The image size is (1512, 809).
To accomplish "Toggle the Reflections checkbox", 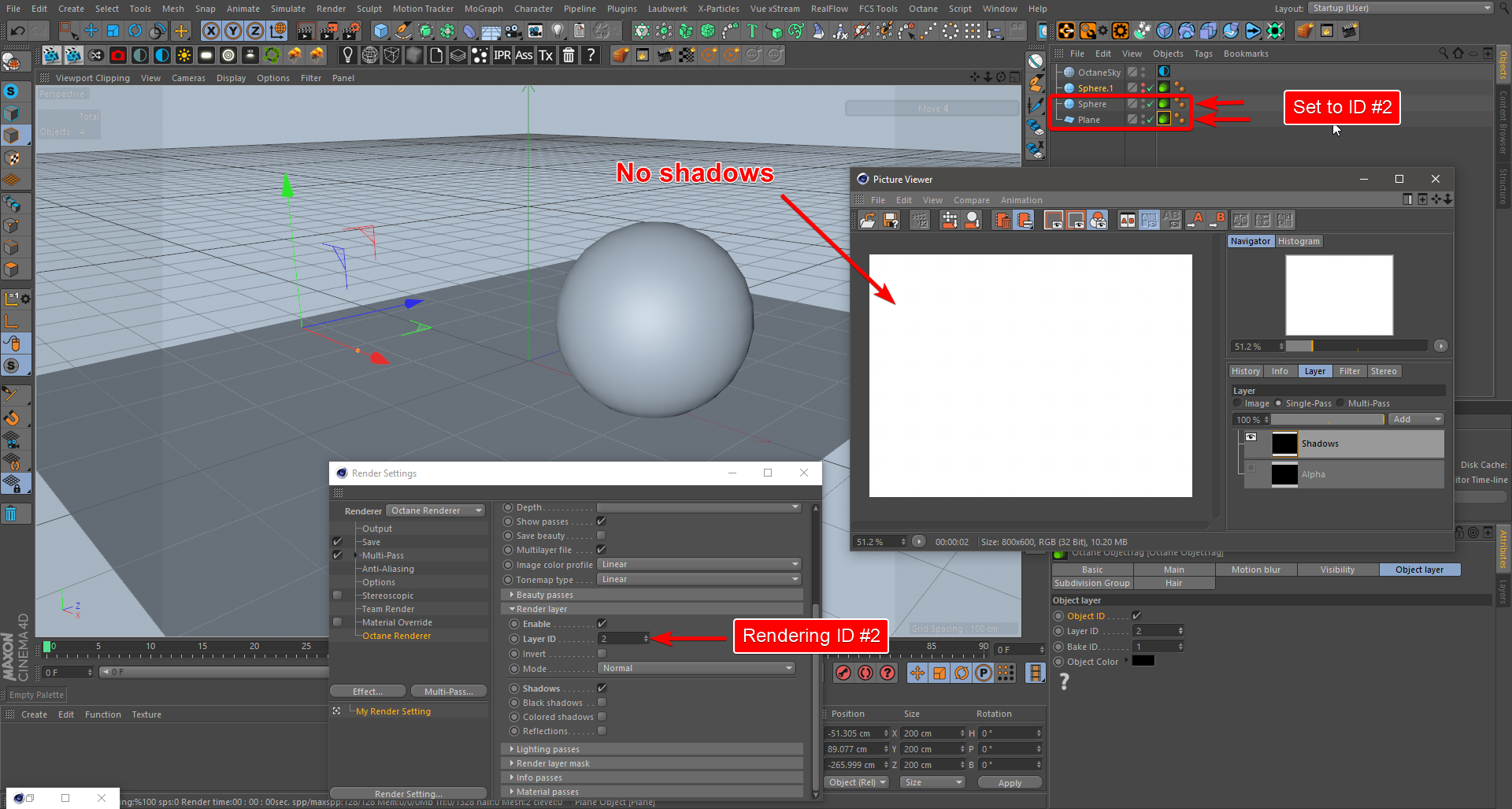I will (x=602, y=731).
